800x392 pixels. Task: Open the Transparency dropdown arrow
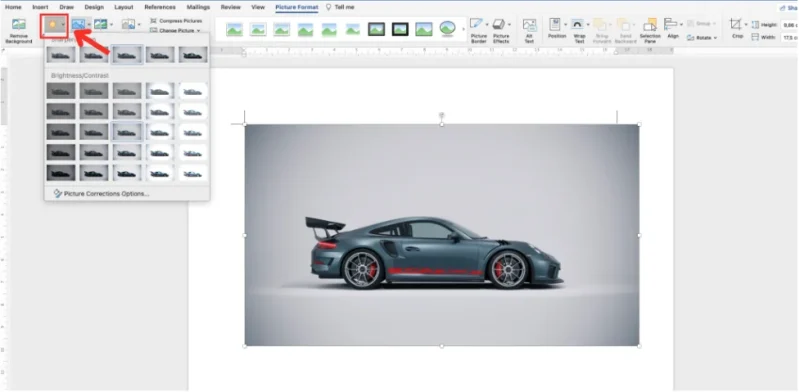[x=139, y=24]
